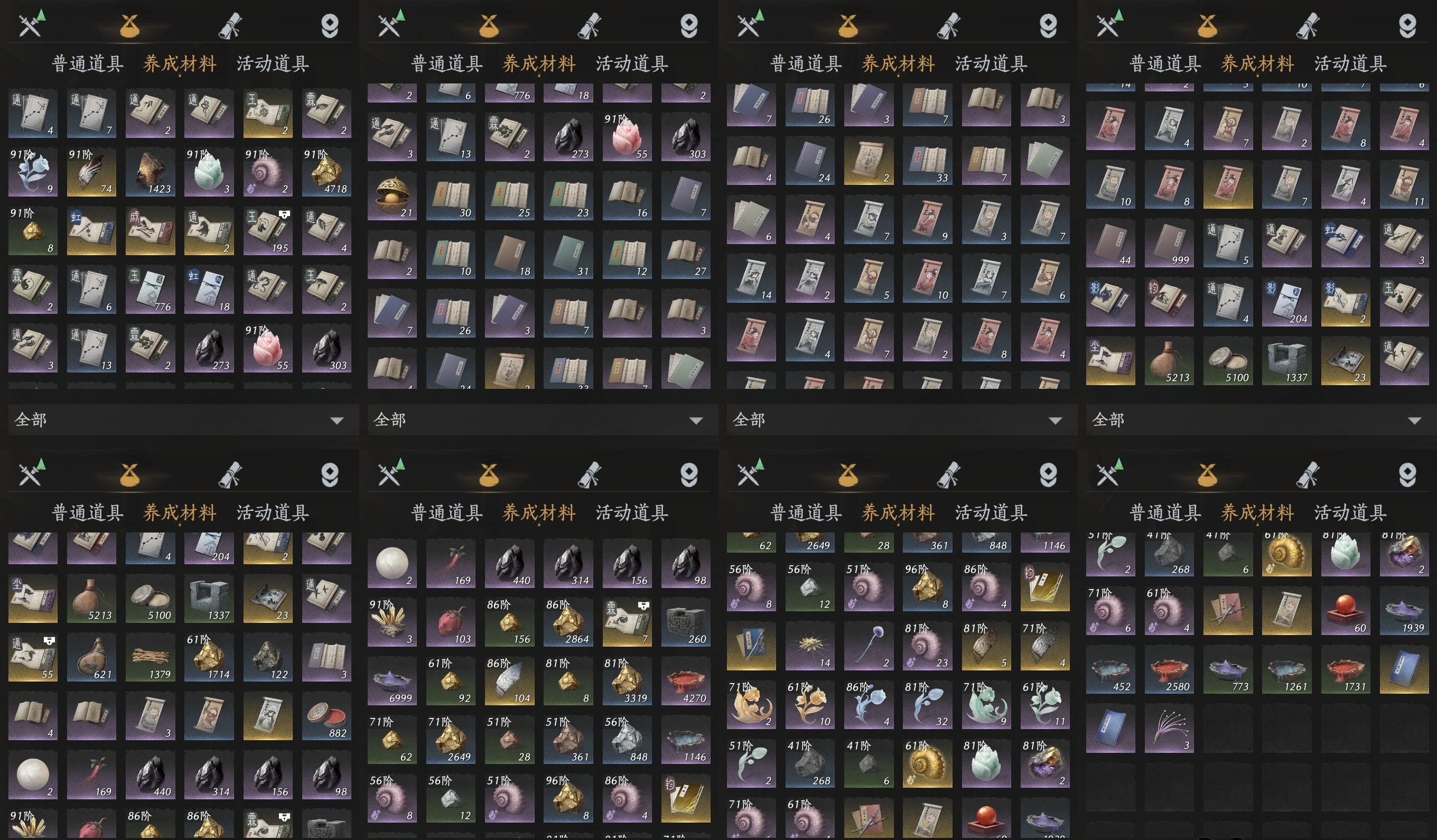Select the ore stack numbered 1423

[150, 172]
